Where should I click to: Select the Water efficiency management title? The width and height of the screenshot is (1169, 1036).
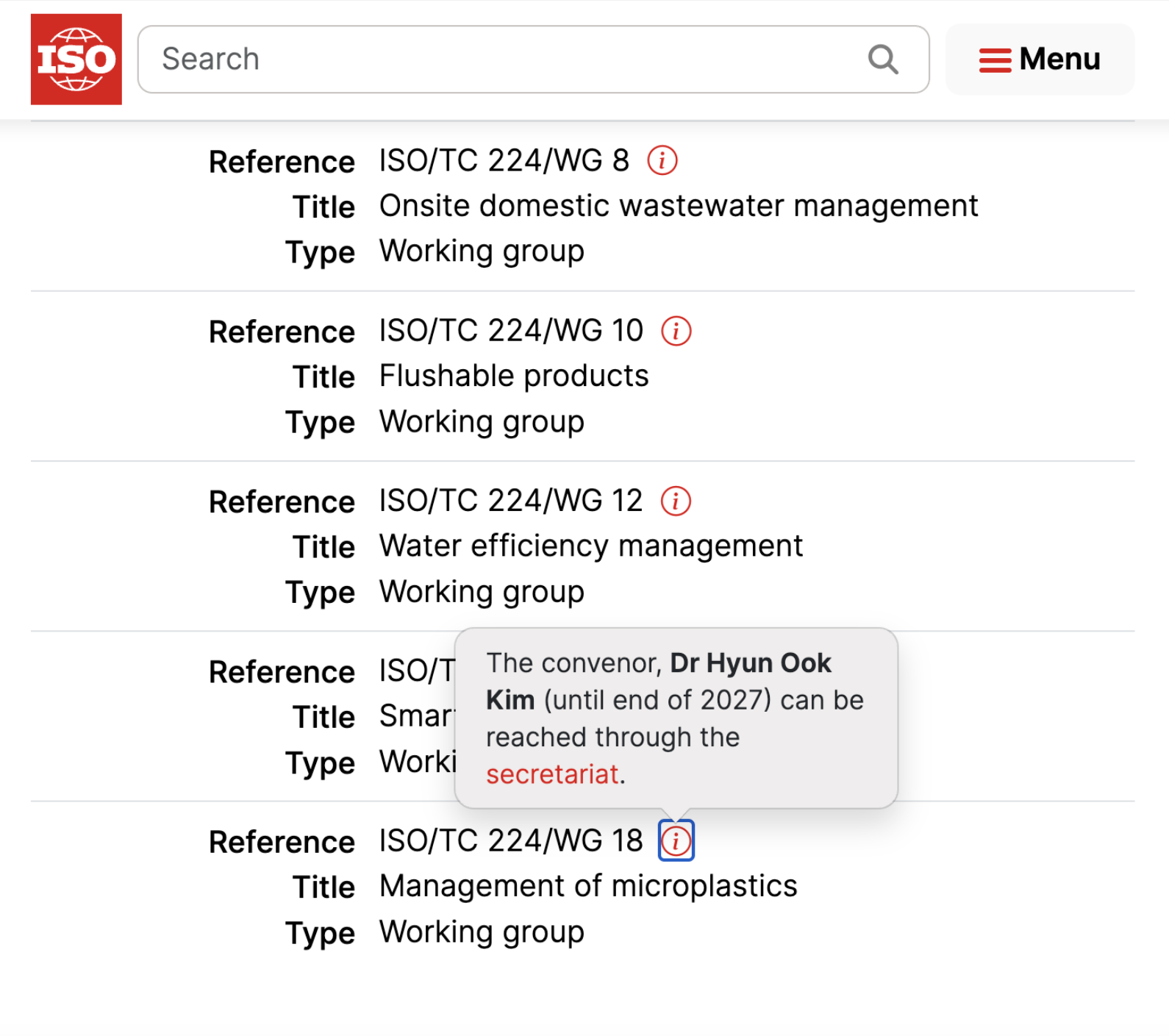[x=591, y=546]
